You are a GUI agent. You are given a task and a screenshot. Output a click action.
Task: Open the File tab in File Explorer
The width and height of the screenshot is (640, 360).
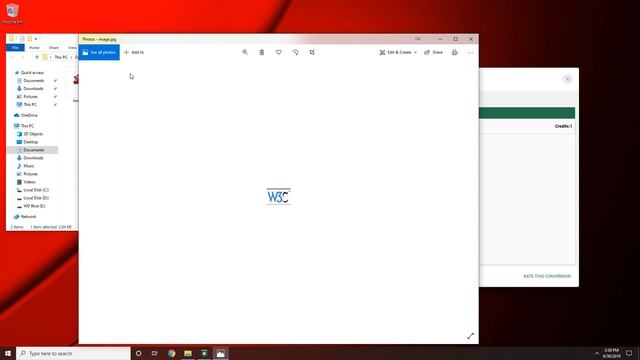click(16, 48)
